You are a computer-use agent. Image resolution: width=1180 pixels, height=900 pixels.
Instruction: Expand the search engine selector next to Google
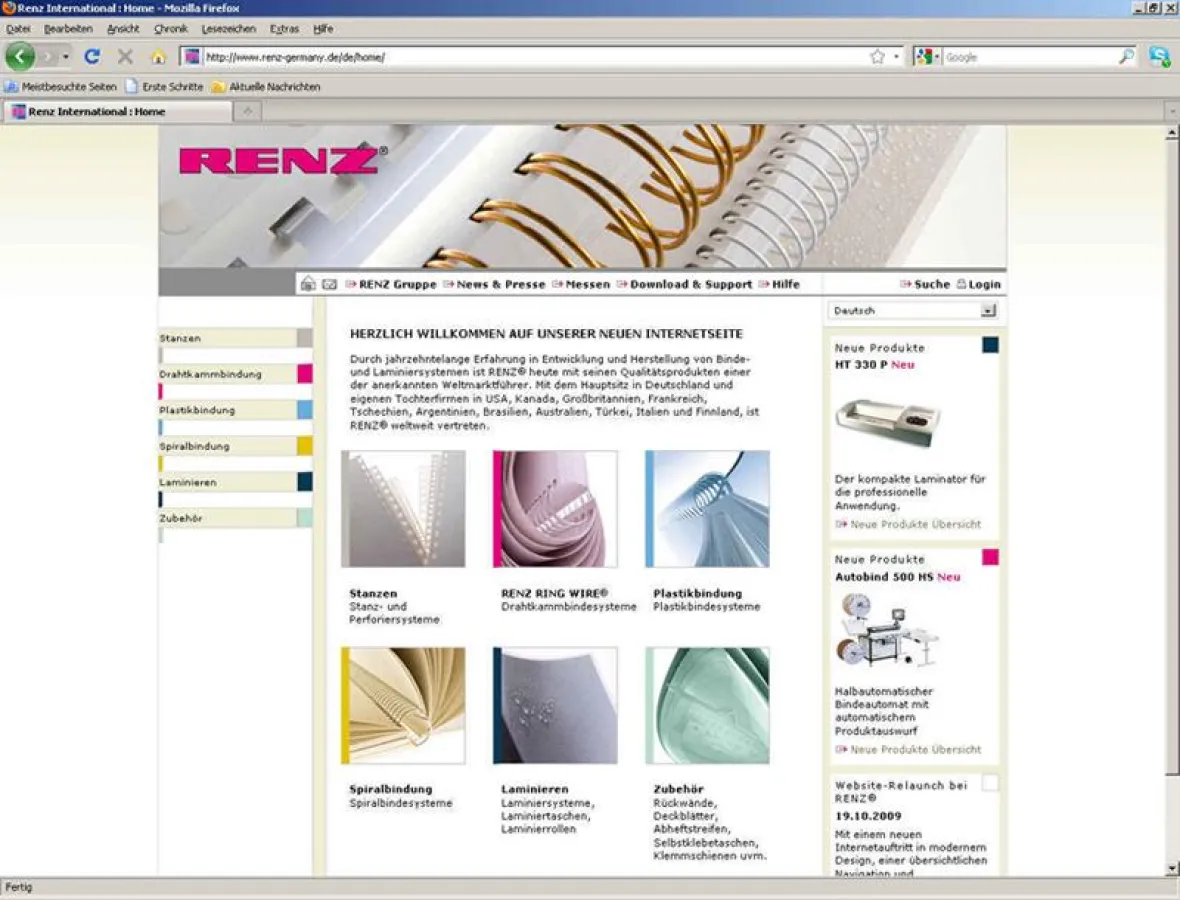pos(936,56)
